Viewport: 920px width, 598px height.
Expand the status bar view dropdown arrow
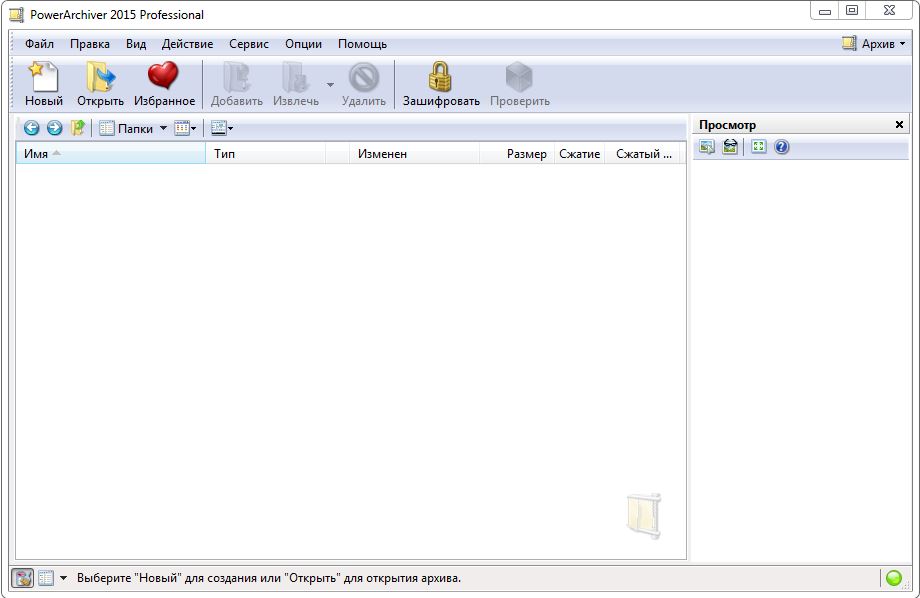[x=63, y=578]
